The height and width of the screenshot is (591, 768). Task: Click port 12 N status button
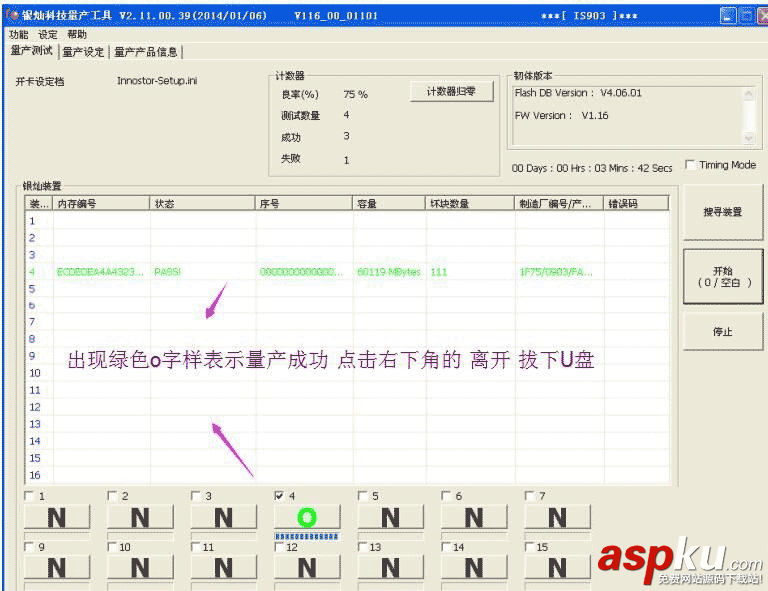(x=307, y=568)
